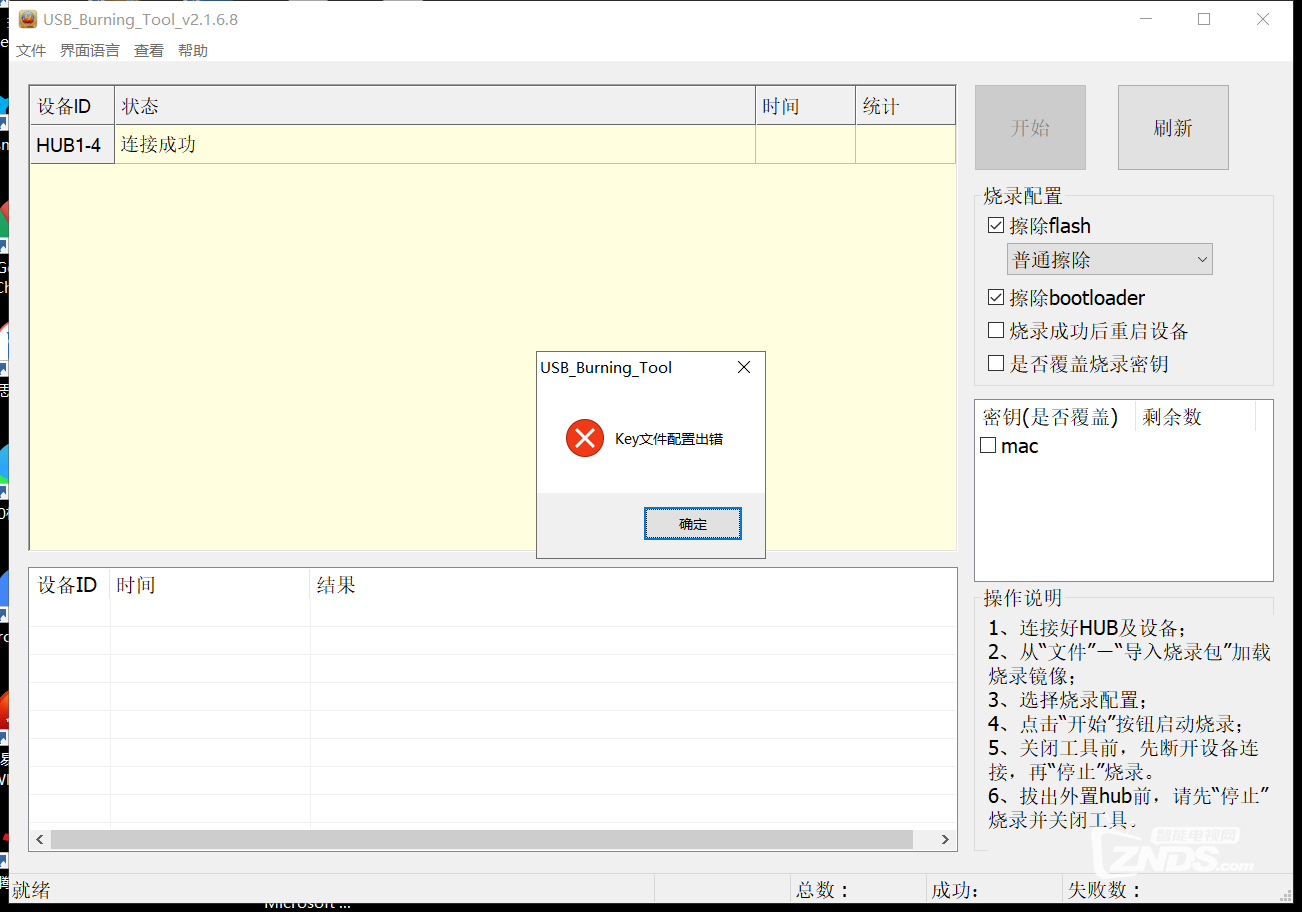Enable 烧录成功后重启设备 checkbox
The width and height of the screenshot is (1302, 912).
coord(996,330)
